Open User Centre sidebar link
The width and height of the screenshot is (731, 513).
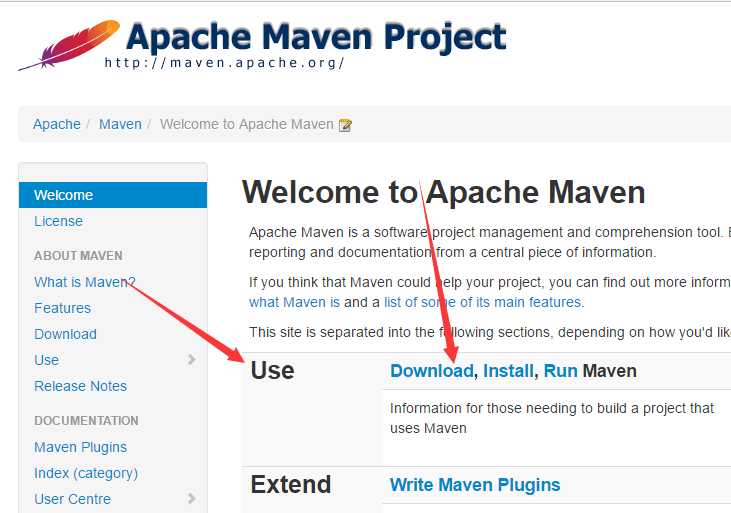pos(72,499)
